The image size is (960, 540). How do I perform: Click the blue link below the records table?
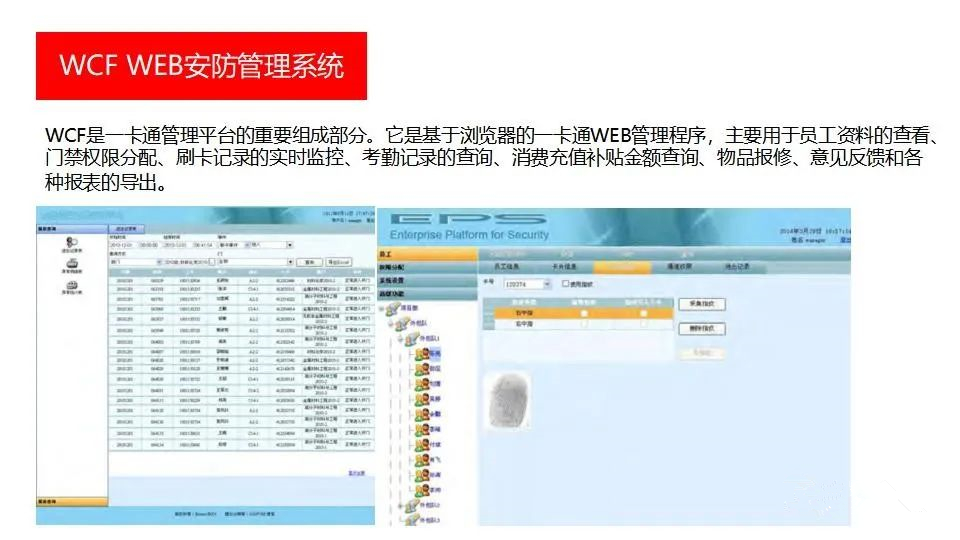click(356, 473)
